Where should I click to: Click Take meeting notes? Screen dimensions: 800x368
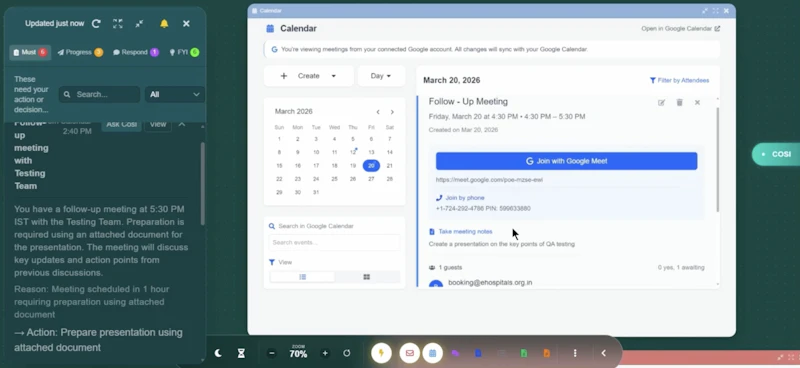tap(461, 232)
